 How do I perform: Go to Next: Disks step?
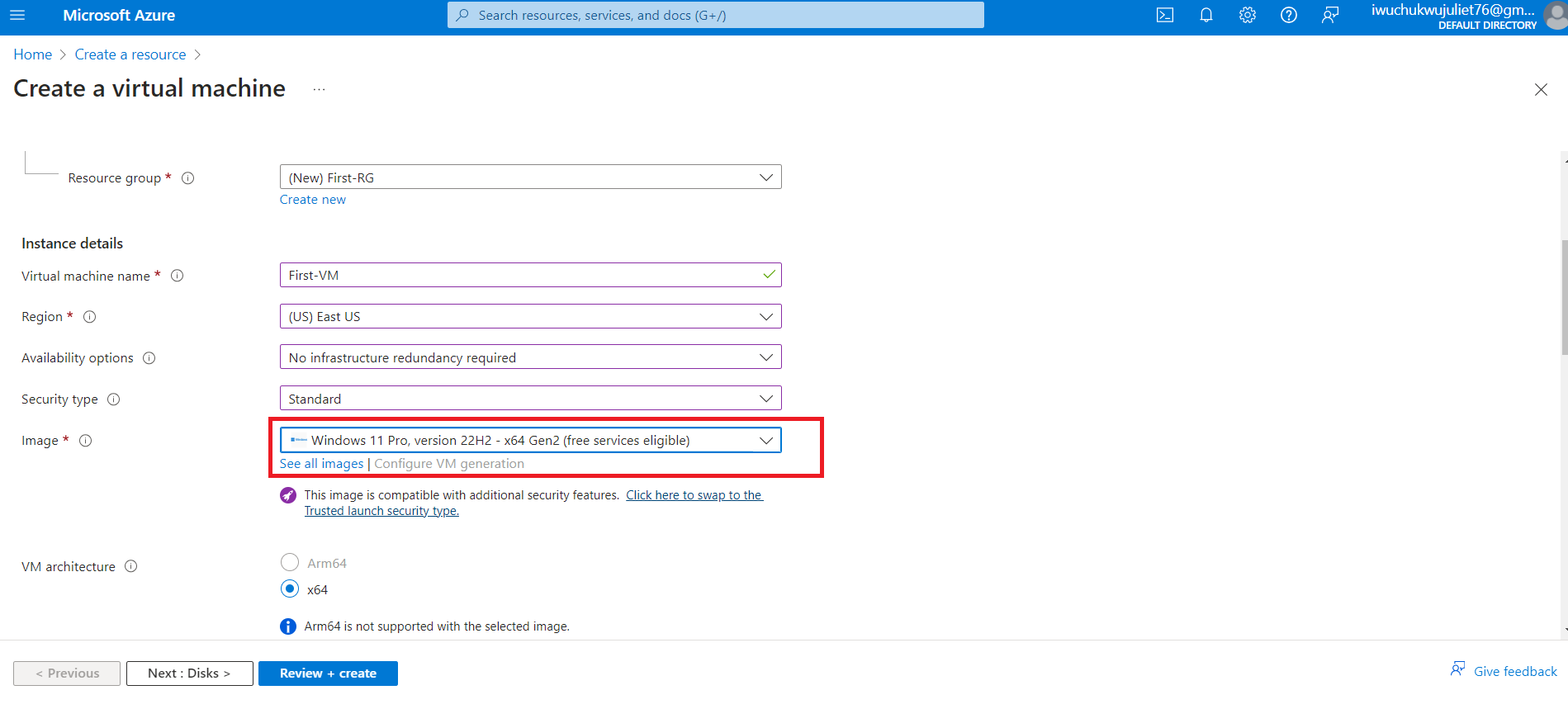pos(190,674)
